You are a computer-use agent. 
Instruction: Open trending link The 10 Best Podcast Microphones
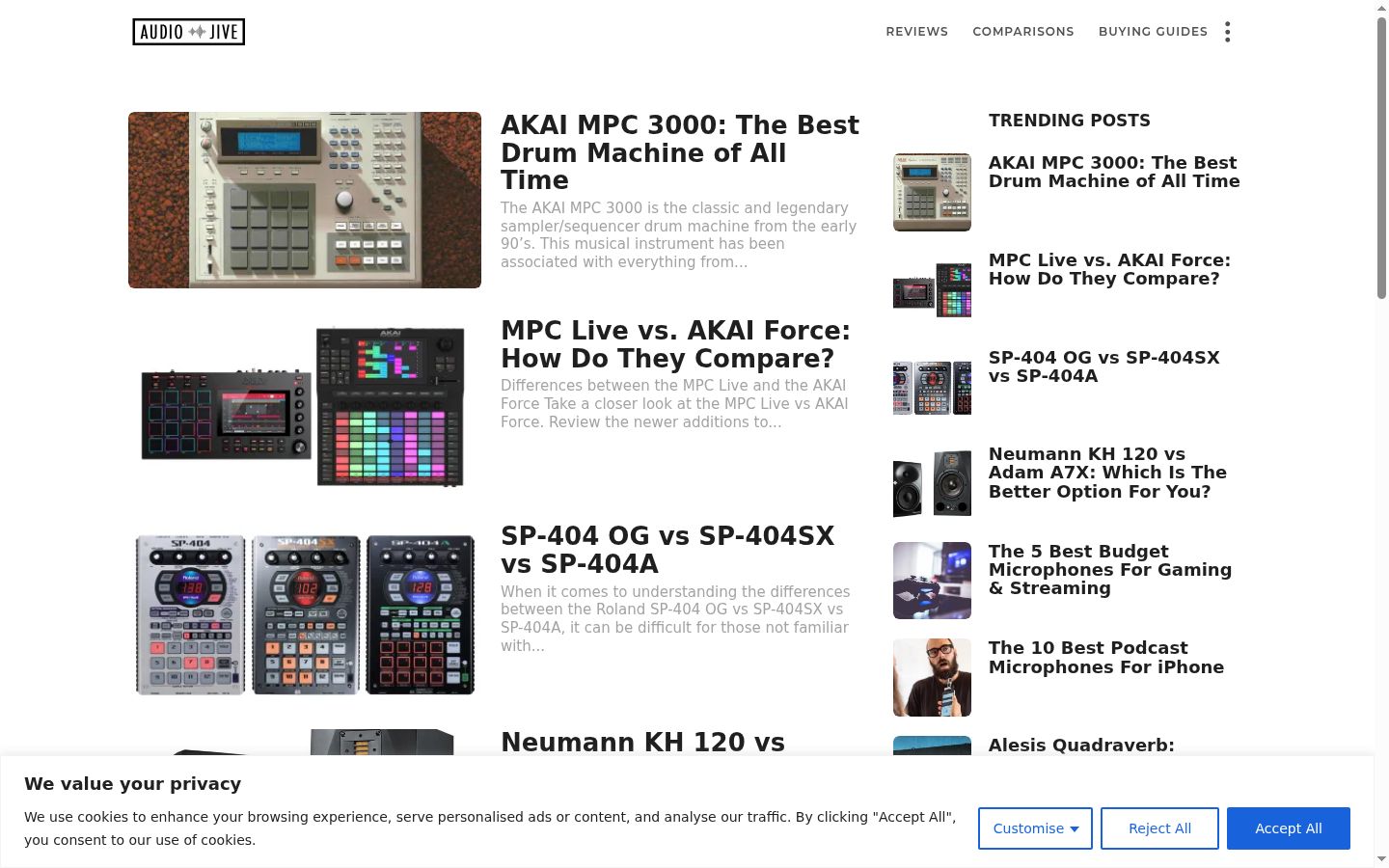click(1106, 658)
